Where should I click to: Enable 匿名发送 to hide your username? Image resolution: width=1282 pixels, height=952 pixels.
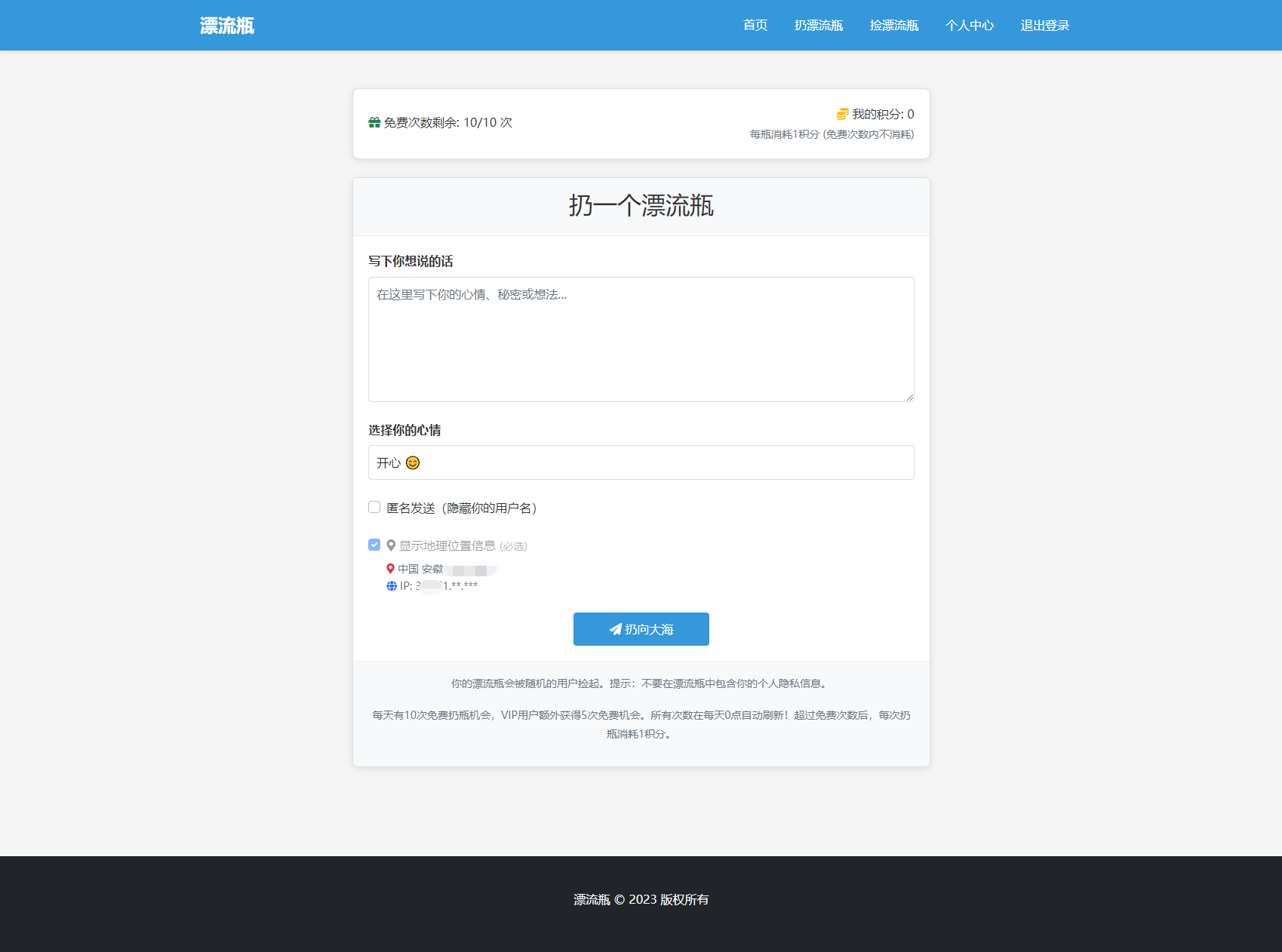pos(374,507)
